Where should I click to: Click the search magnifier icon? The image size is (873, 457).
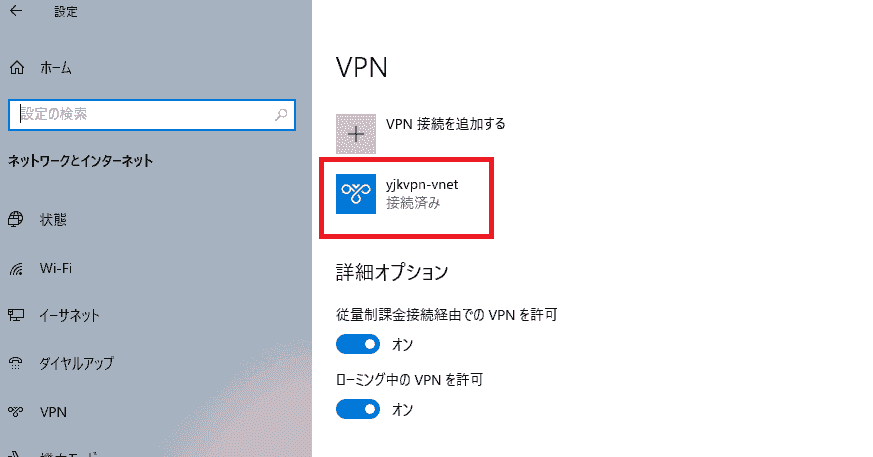tap(281, 115)
